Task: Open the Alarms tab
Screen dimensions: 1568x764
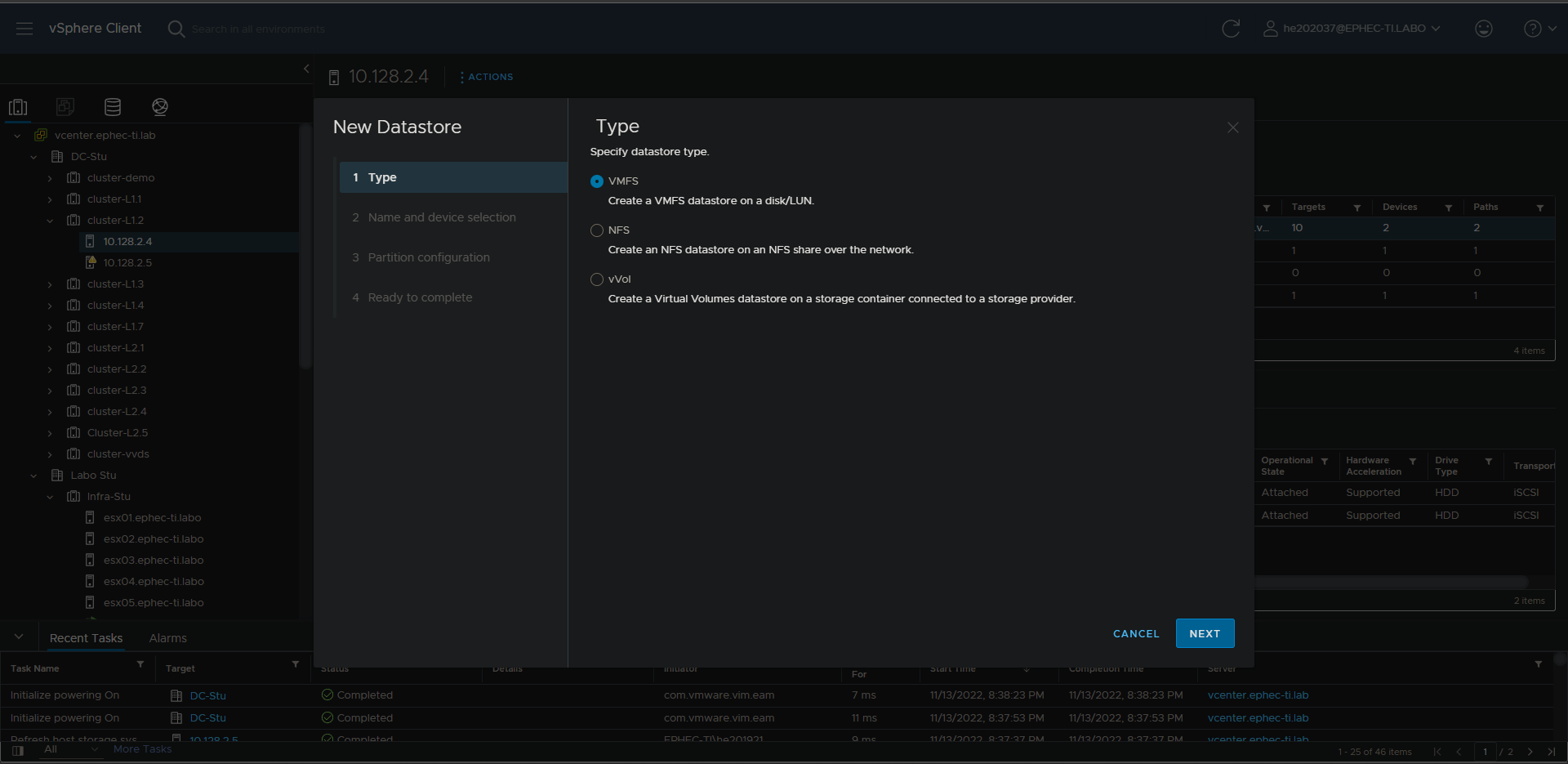Action: [167, 638]
